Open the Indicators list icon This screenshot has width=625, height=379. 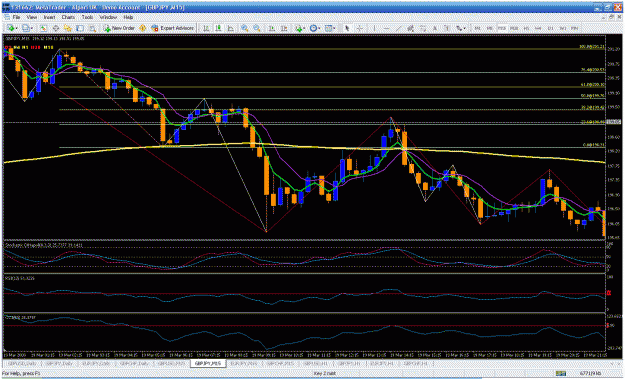[299, 28]
